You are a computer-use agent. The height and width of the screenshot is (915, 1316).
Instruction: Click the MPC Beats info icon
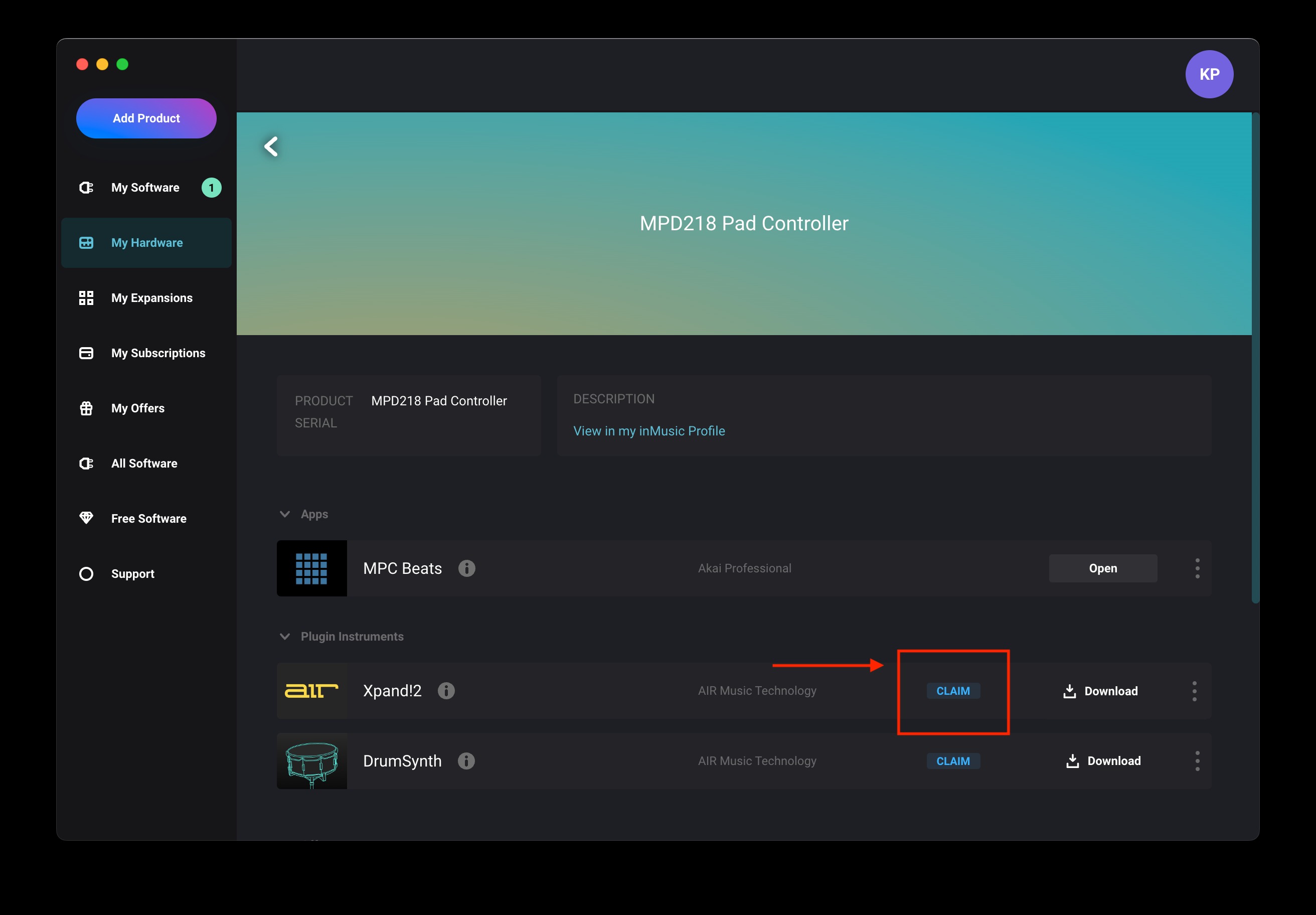pos(466,568)
